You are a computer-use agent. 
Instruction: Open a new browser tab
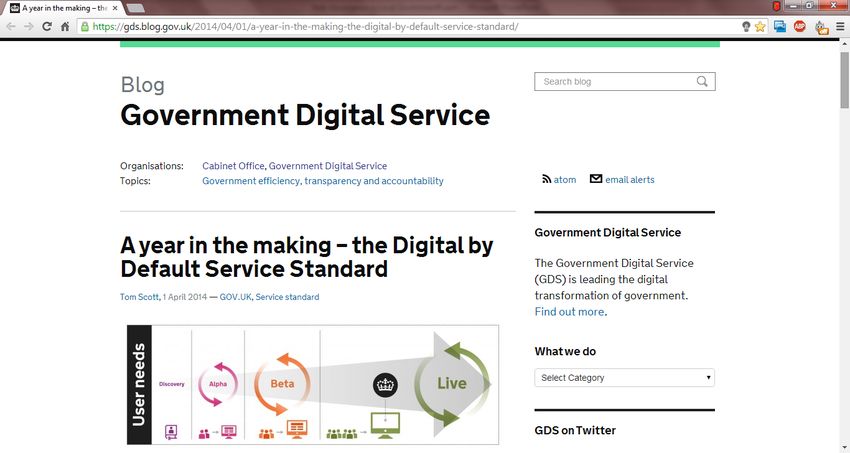(135, 8)
